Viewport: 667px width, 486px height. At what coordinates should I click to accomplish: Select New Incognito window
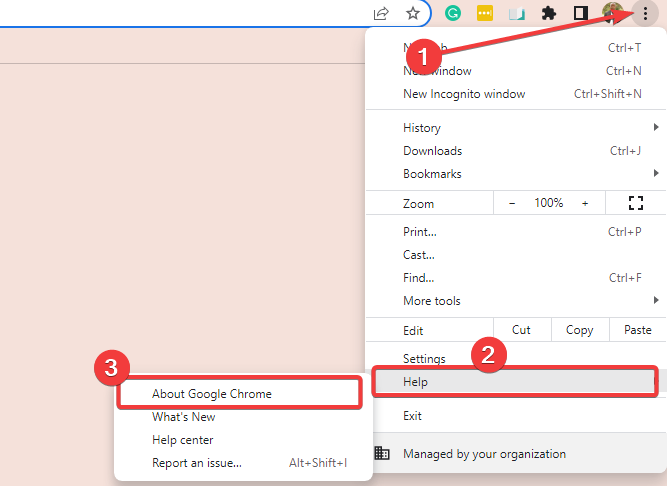pyautogui.click(x=516, y=94)
